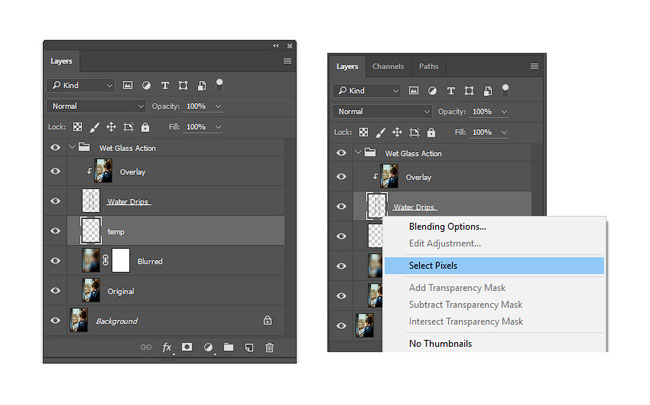
Task: Toggle Overlay visibility in right panel
Action: click(341, 177)
